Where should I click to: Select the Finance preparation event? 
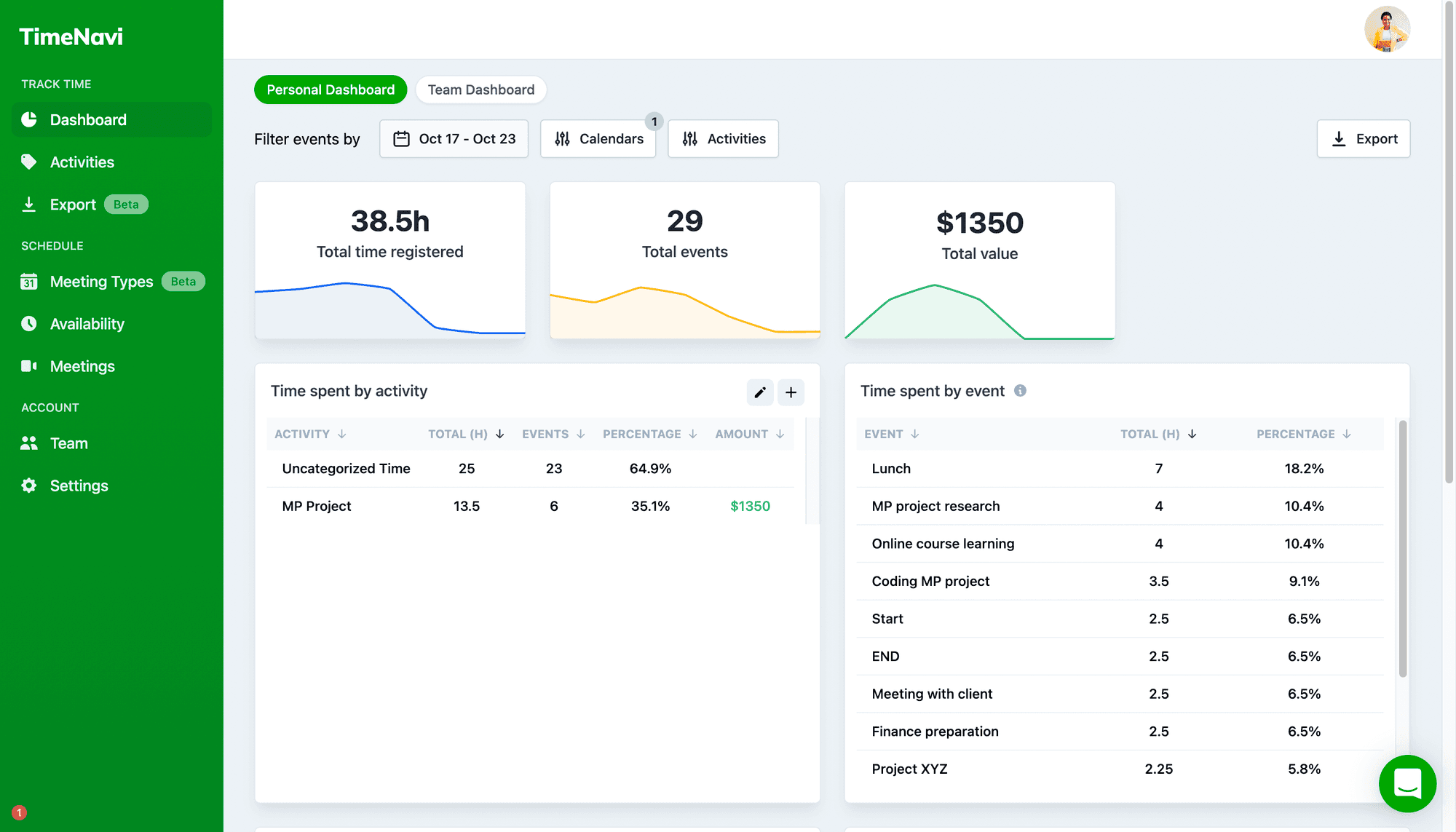pyautogui.click(x=1120, y=732)
